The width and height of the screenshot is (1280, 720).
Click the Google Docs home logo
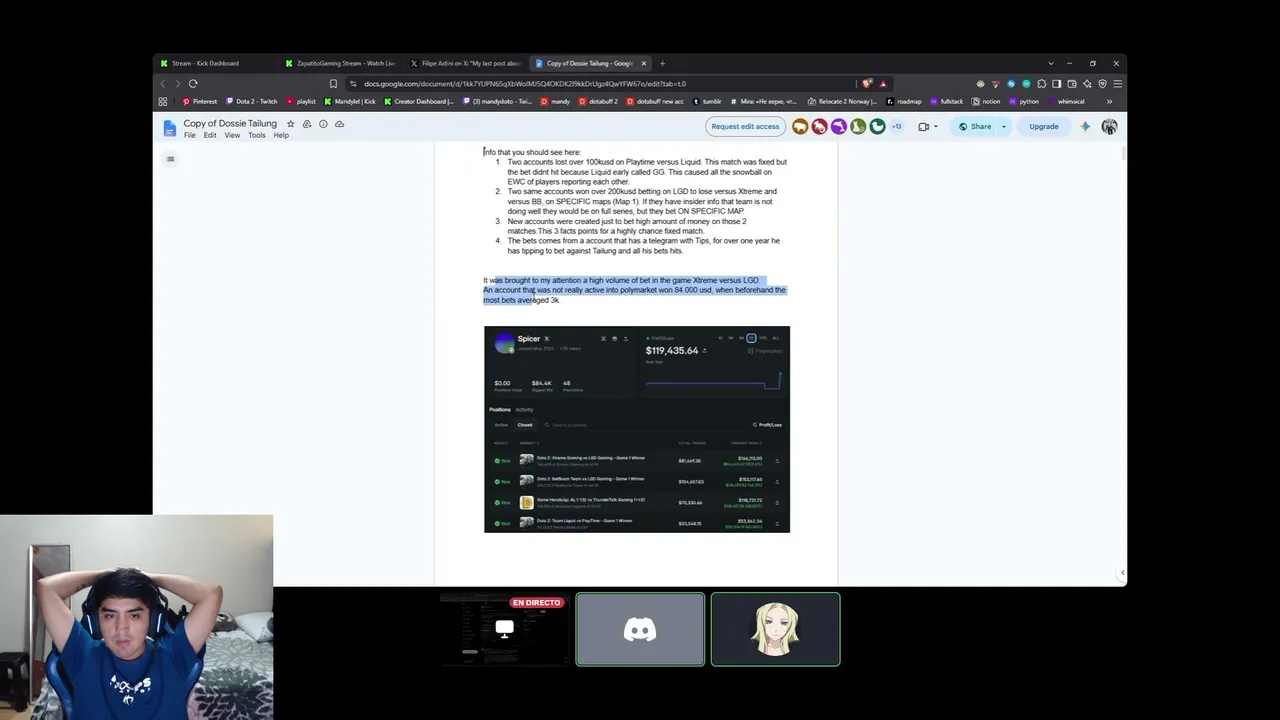tap(169, 128)
